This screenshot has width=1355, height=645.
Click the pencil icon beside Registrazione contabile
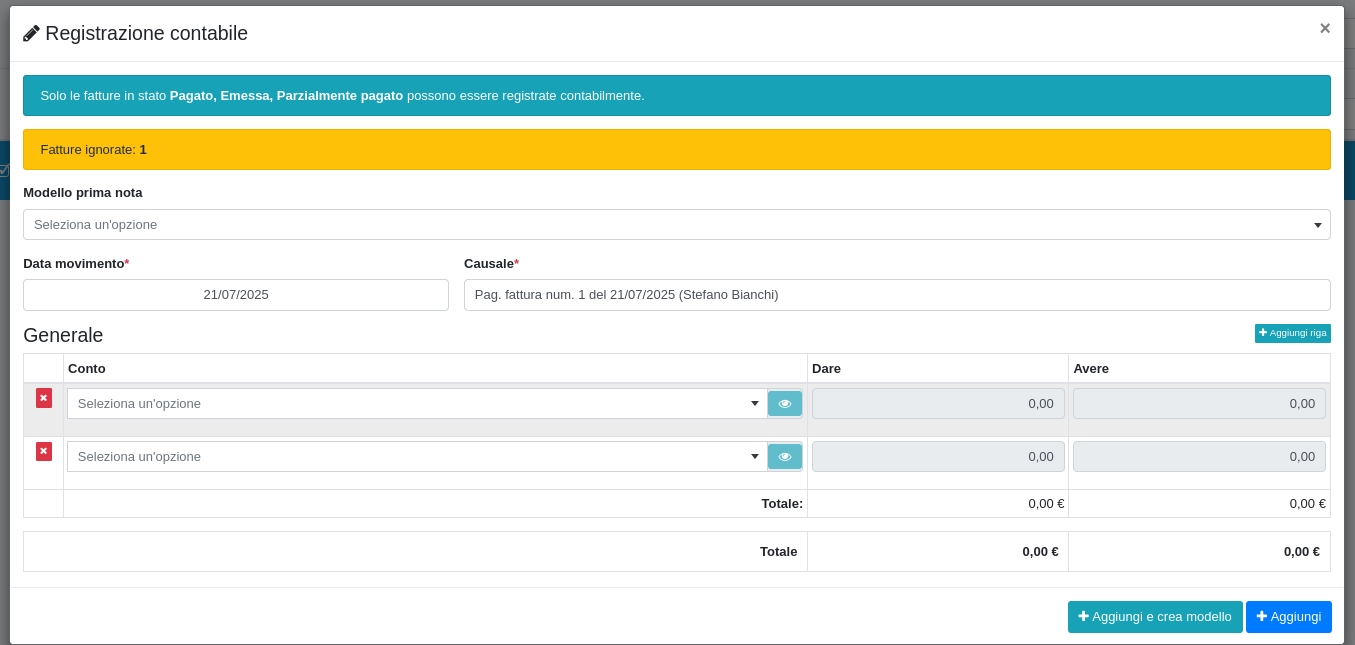click(32, 34)
